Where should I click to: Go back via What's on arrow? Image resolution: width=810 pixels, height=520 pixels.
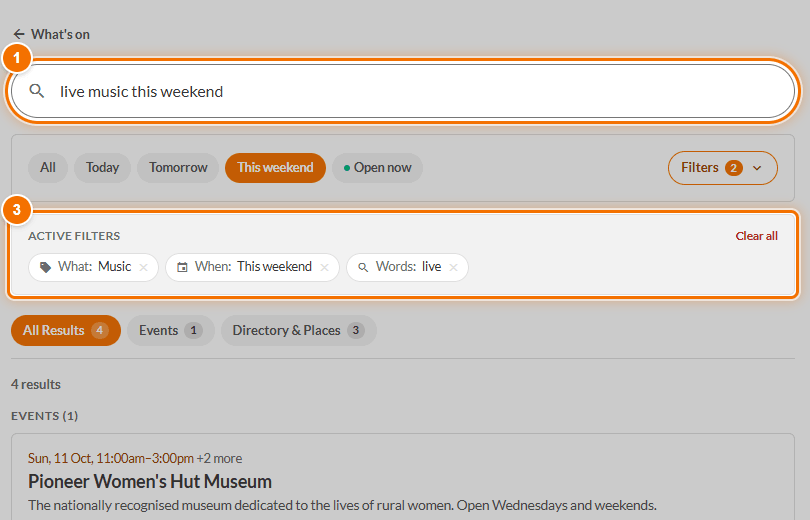19,34
